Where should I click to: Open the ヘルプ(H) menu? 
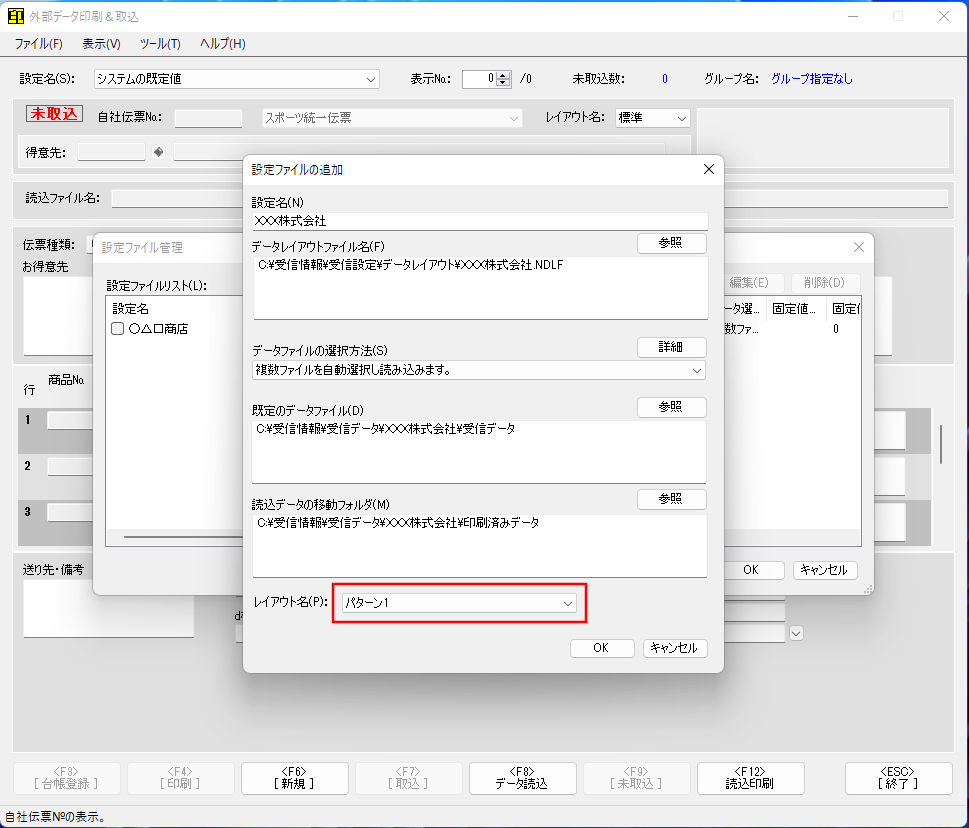[222, 44]
